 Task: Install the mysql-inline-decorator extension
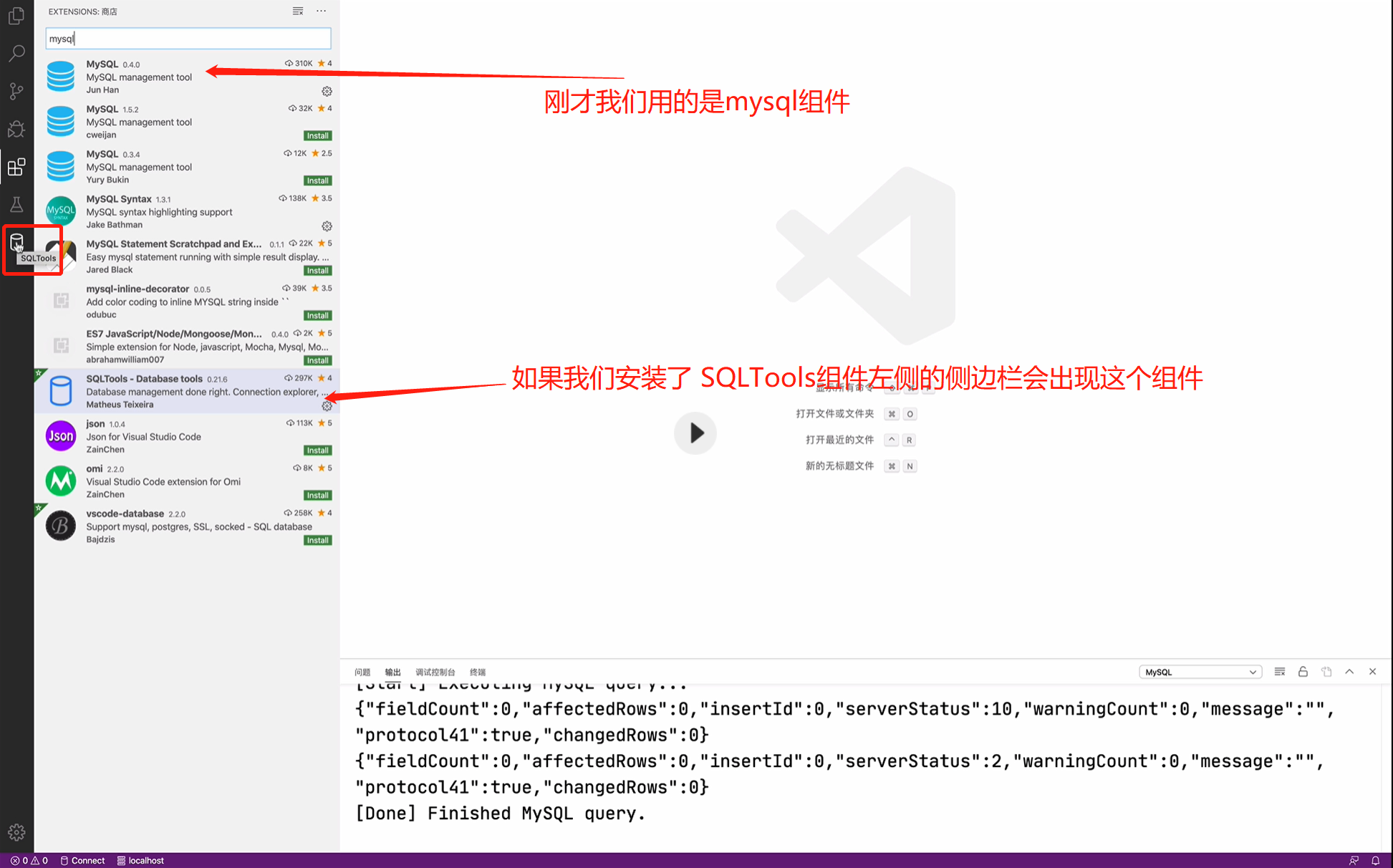pyautogui.click(x=317, y=316)
